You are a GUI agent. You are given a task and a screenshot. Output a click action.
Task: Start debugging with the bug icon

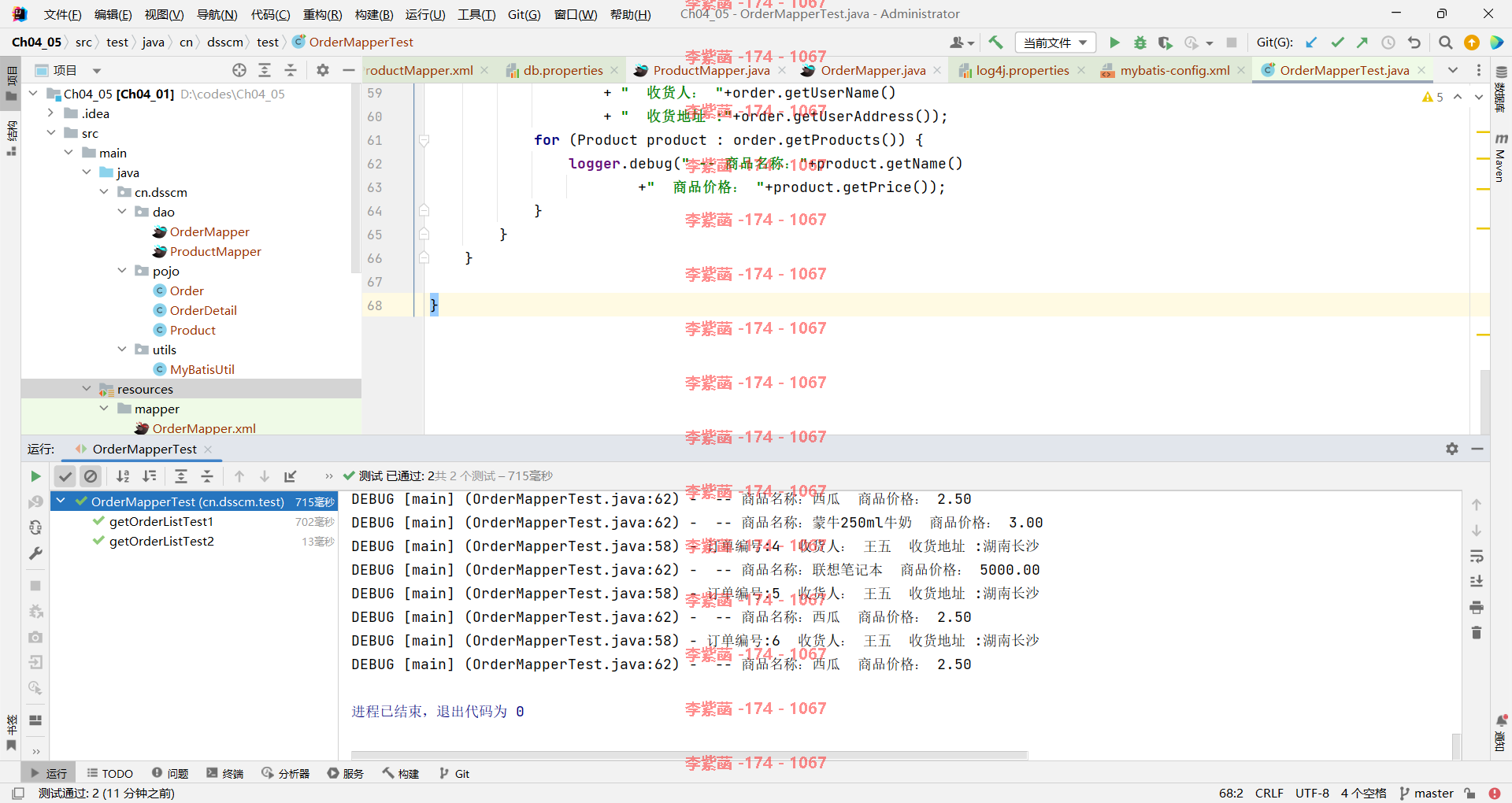click(1140, 43)
